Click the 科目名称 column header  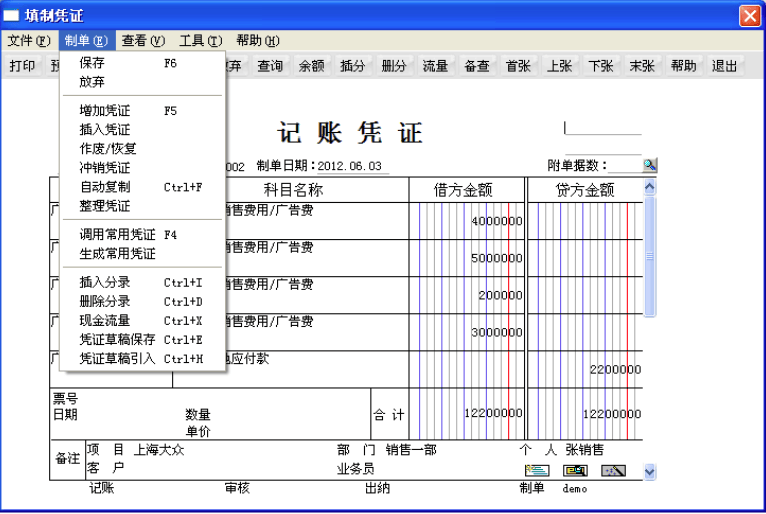(x=293, y=190)
